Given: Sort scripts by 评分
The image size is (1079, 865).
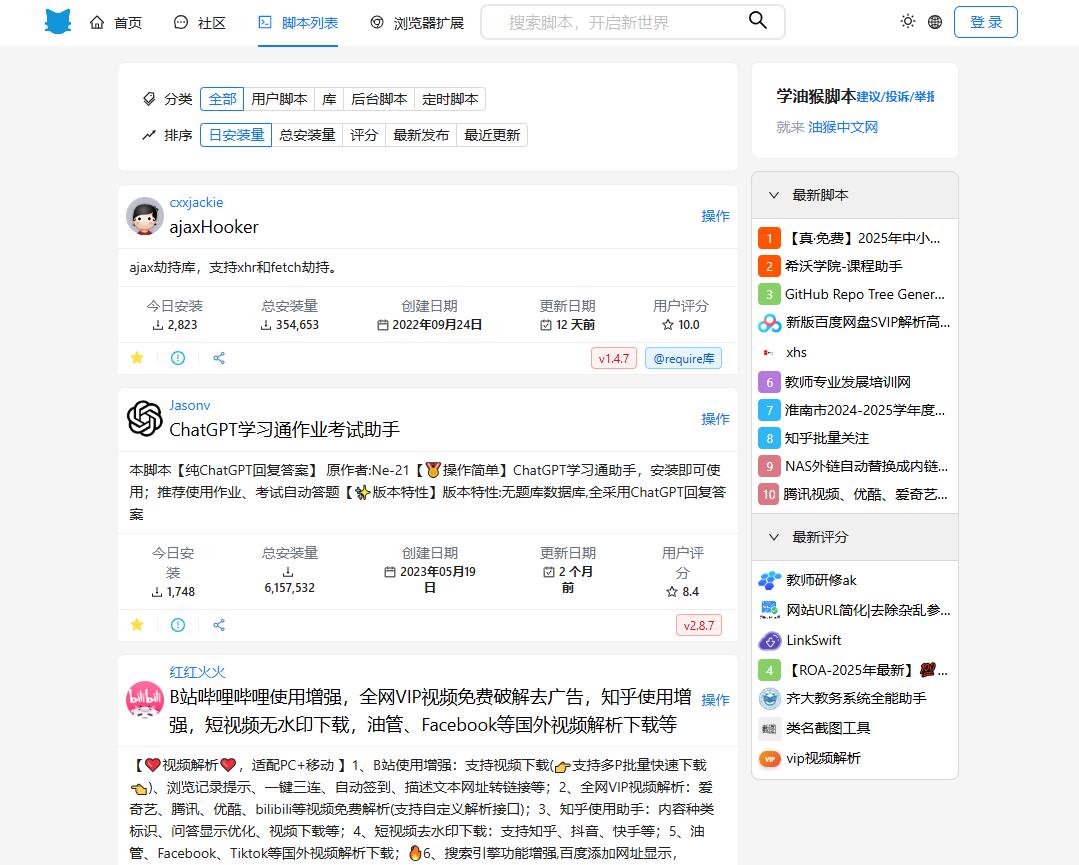Looking at the screenshot, I should point(364,135).
